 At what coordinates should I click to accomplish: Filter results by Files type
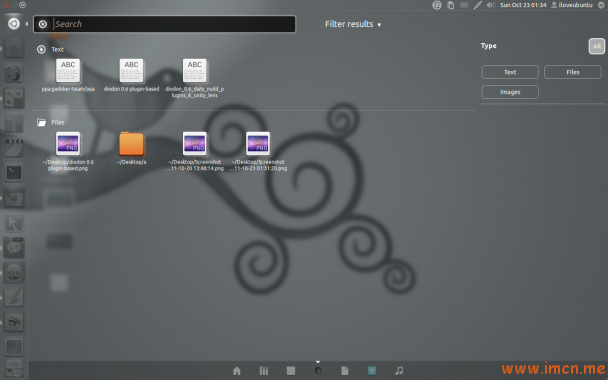tap(573, 72)
